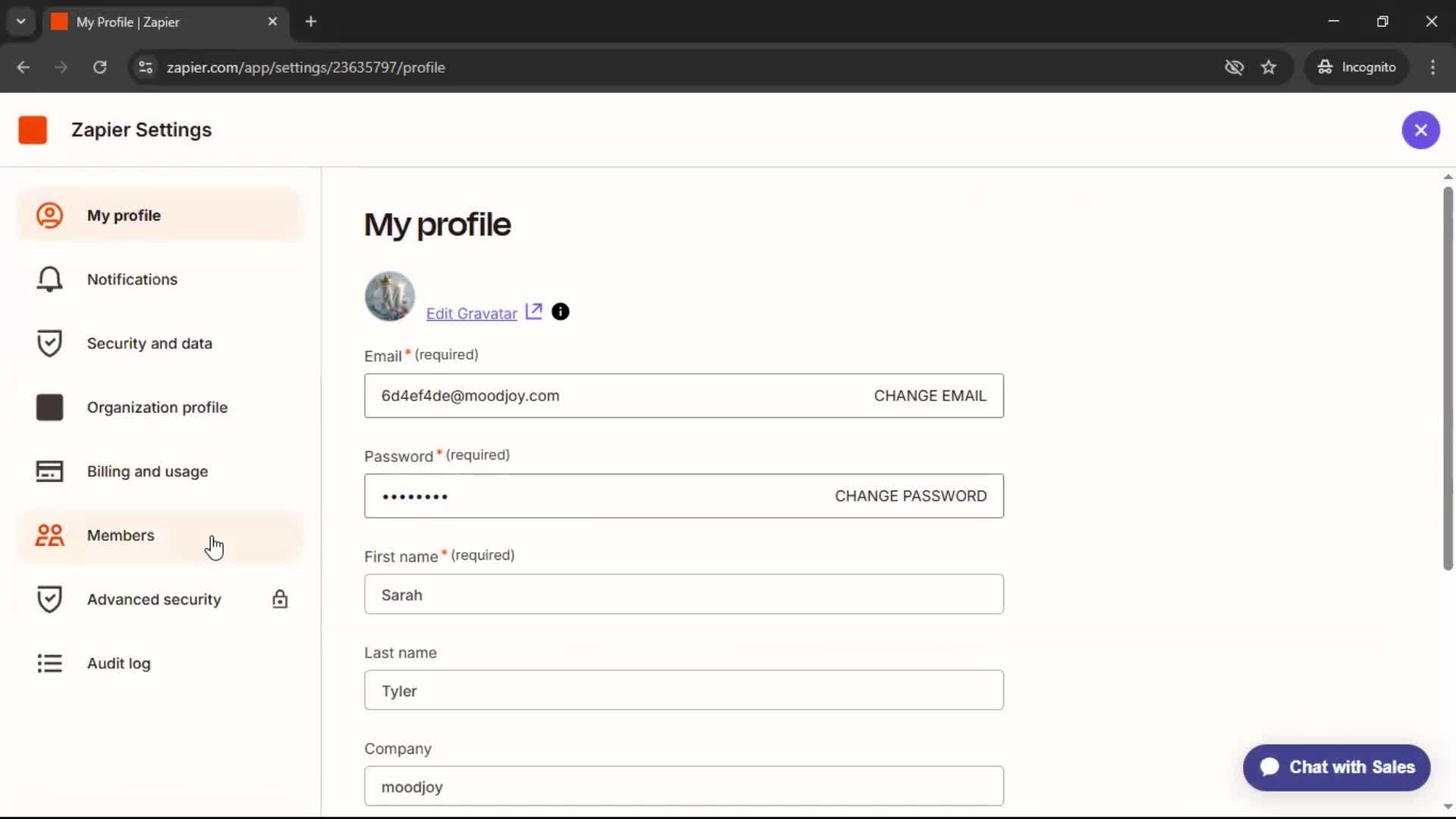Click the third-party cookies blocked eye icon
This screenshot has height=819, width=1456.
click(x=1234, y=67)
